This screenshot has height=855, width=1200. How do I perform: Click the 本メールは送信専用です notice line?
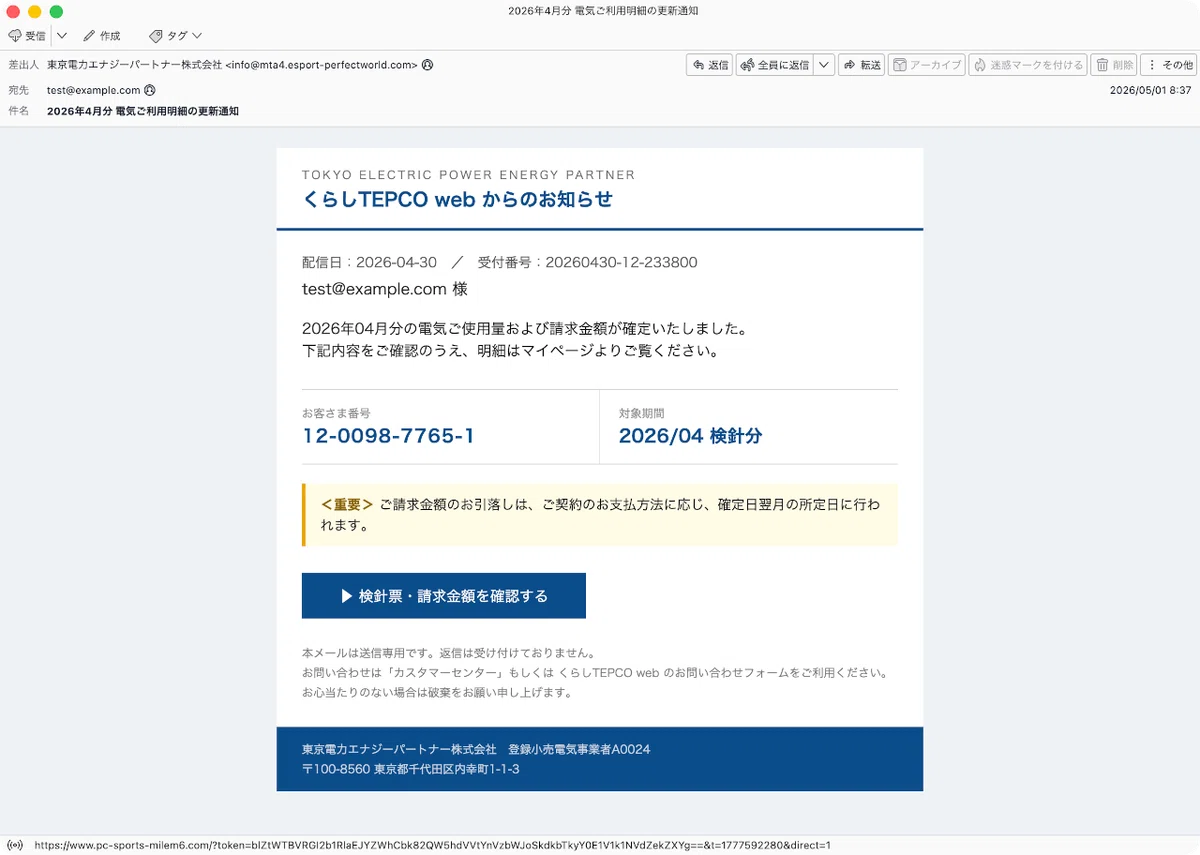pyautogui.click(x=449, y=653)
